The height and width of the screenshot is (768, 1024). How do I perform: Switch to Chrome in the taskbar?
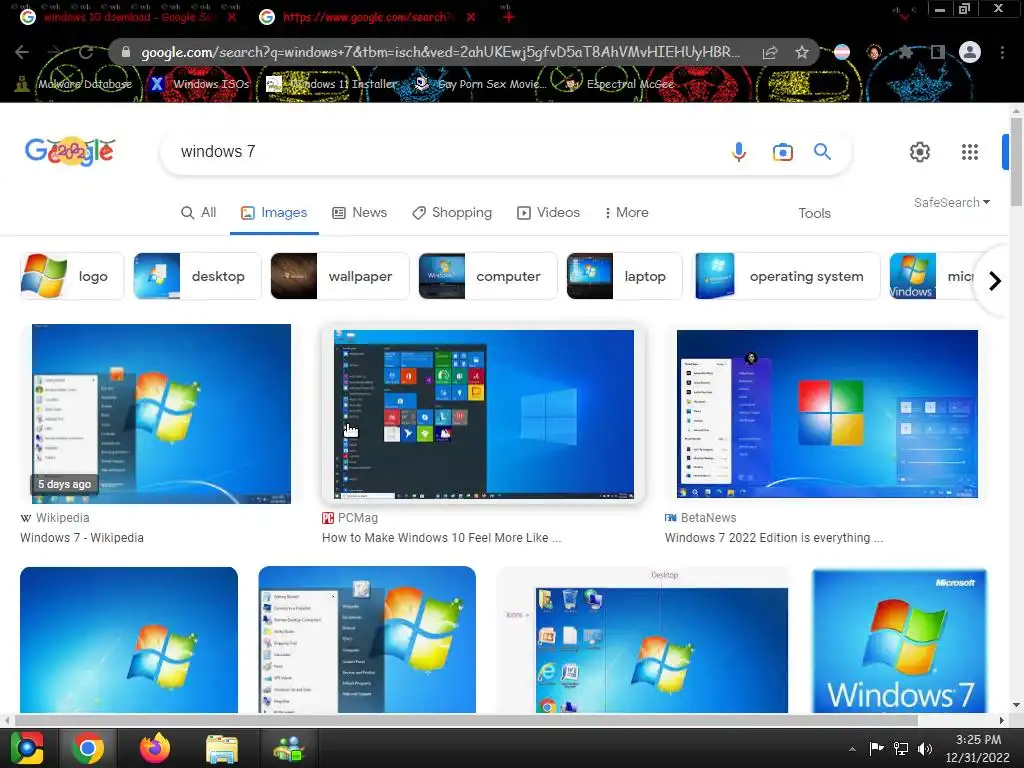(x=88, y=748)
